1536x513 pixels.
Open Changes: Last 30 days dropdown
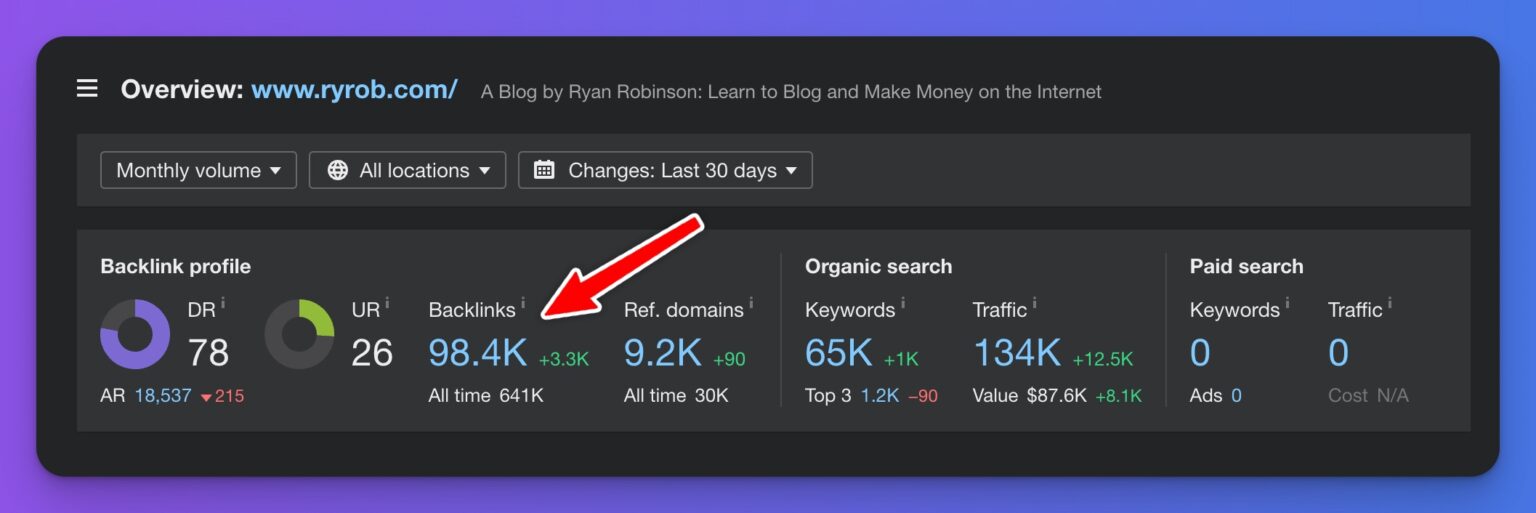tap(665, 170)
